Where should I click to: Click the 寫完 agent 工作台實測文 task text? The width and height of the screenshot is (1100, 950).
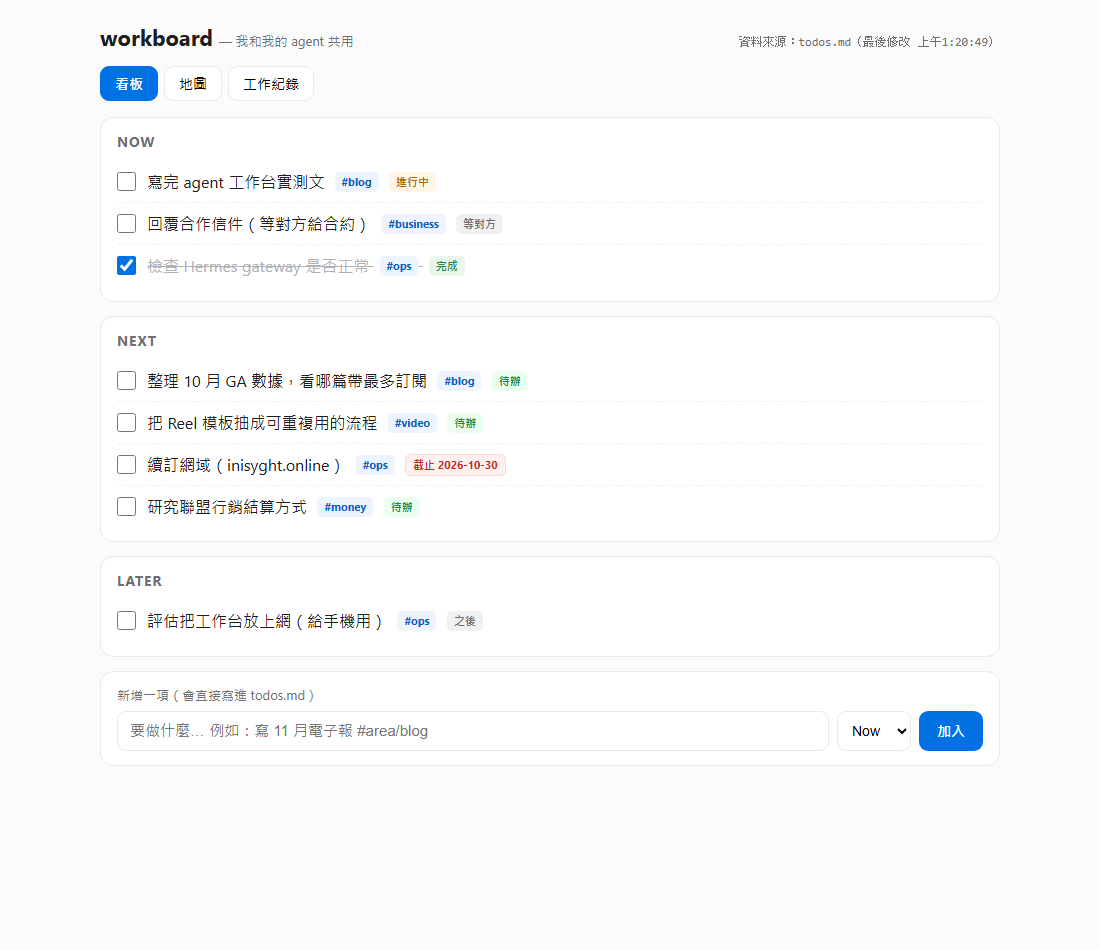[x=236, y=182]
